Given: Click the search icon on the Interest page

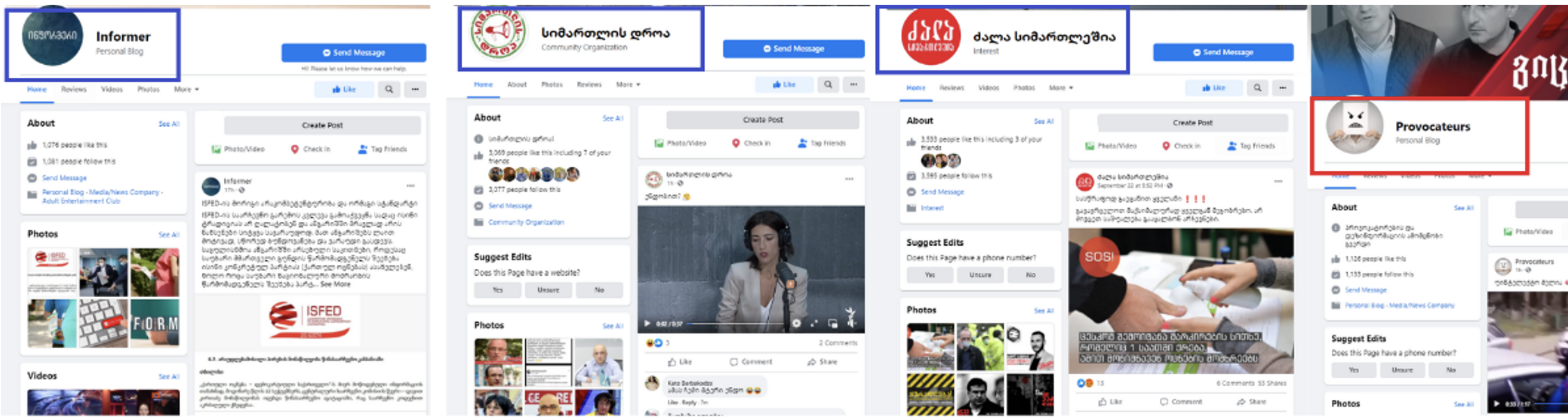Looking at the screenshot, I should (x=1258, y=88).
